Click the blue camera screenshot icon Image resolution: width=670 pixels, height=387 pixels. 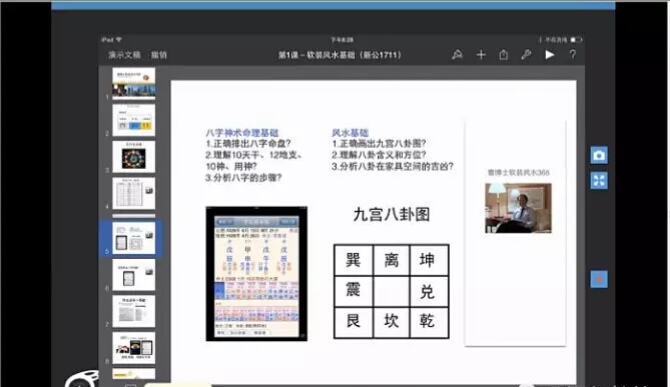599,155
